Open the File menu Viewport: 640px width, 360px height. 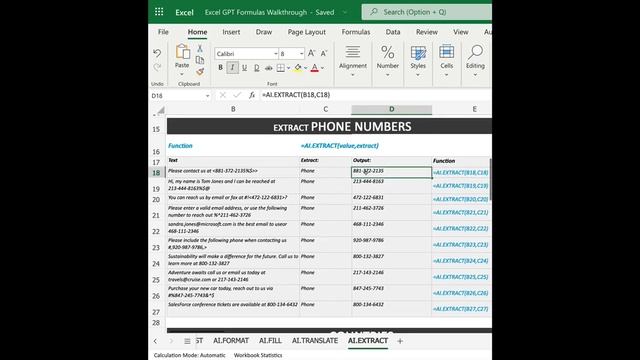coord(163,32)
